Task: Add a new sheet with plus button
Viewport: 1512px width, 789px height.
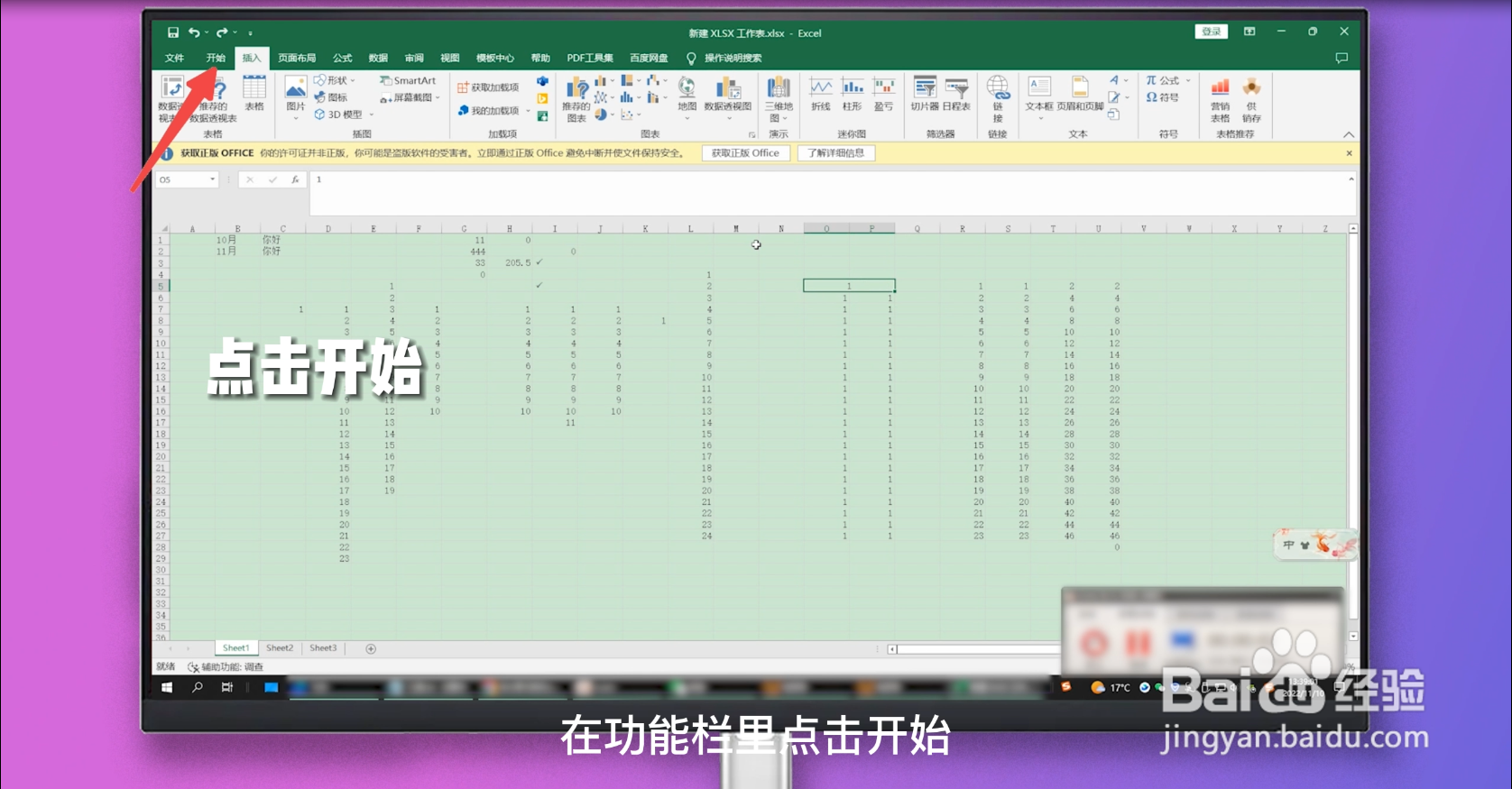Action: 371,648
